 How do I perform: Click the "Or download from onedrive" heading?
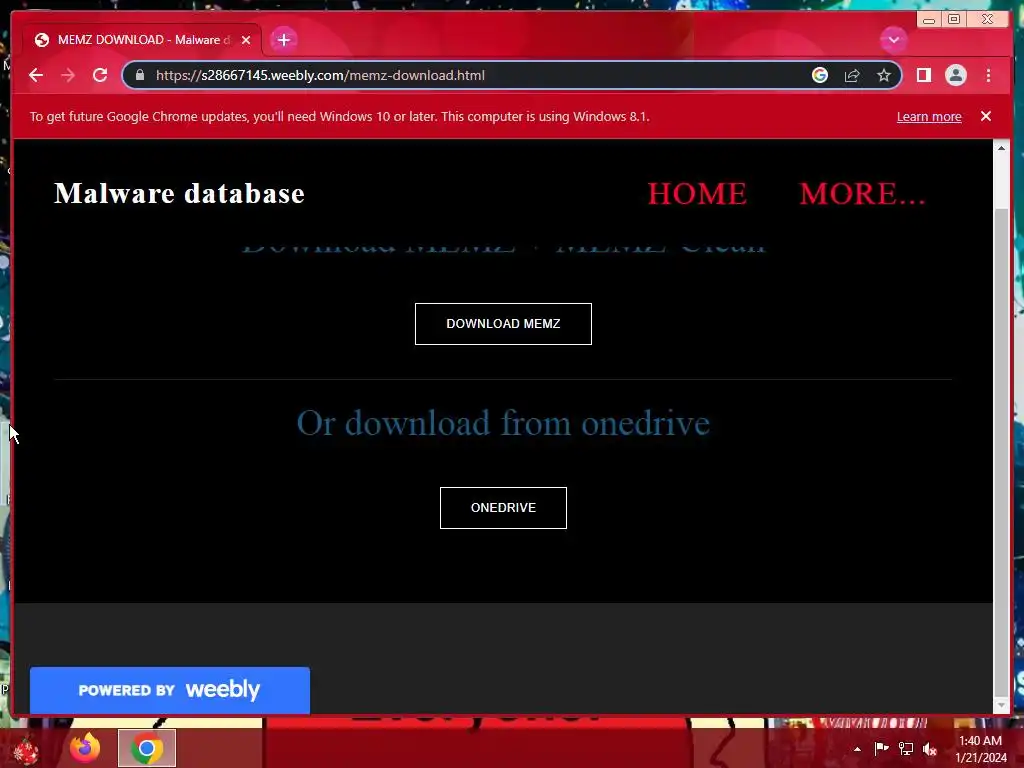(x=503, y=423)
